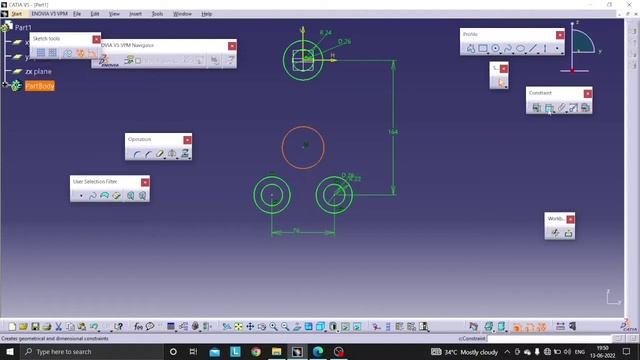
Task: Open the View menu
Action: point(114,14)
